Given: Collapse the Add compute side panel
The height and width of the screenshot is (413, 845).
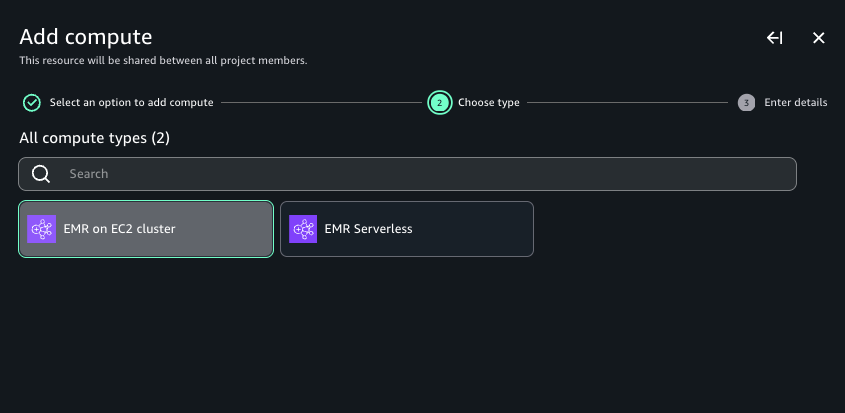Looking at the screenshot, I should (x=774, y=38).
